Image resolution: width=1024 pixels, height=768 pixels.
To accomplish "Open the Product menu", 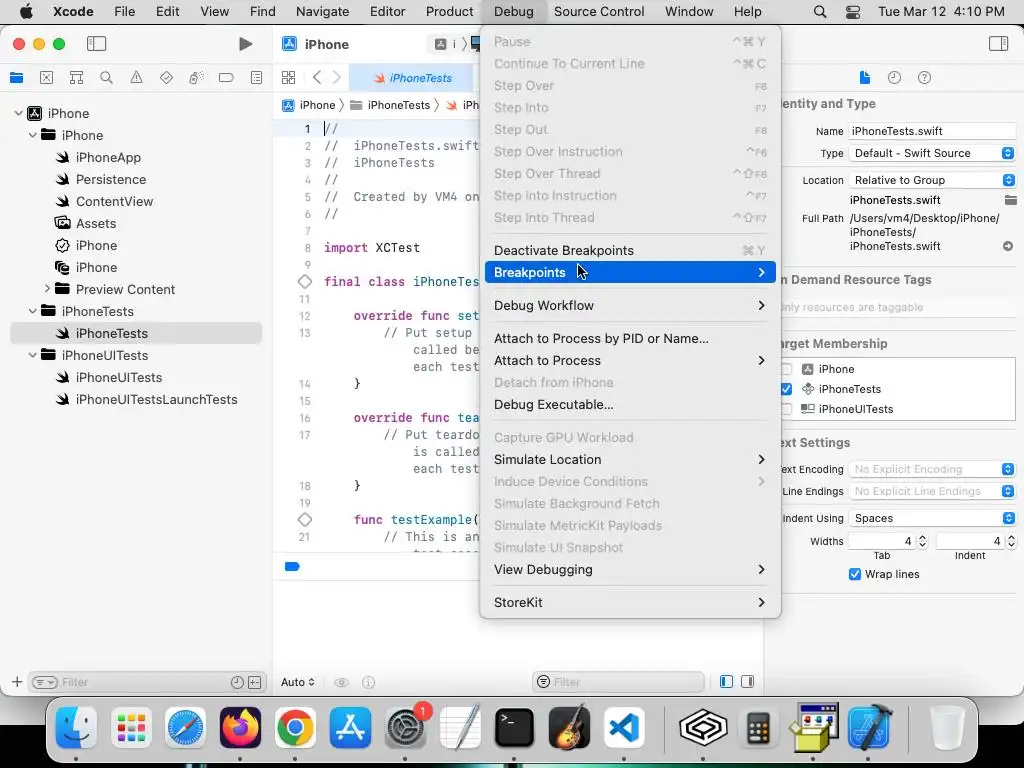I will point(449,12).
